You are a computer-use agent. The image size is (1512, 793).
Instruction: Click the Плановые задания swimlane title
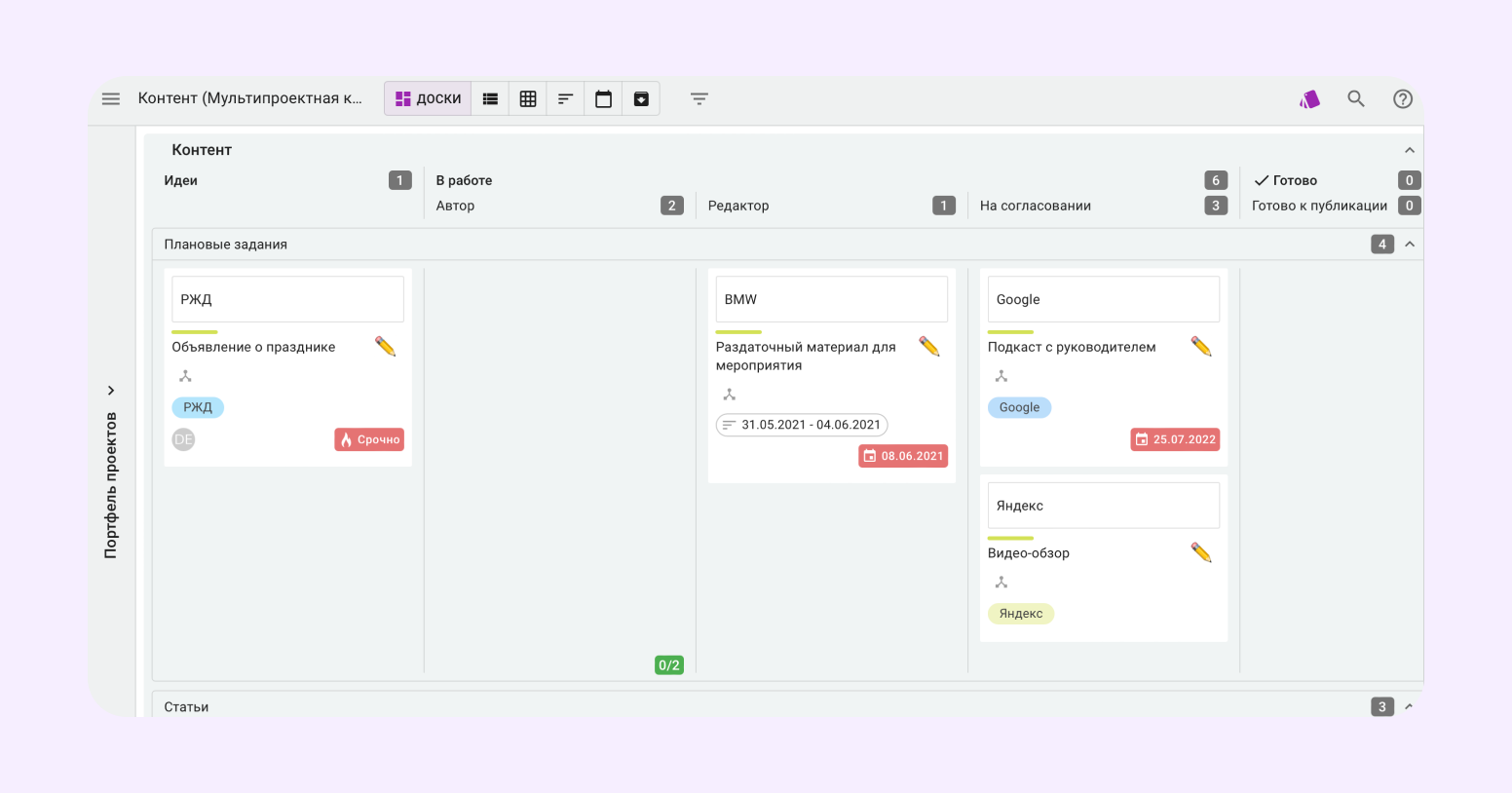(226, 245)
